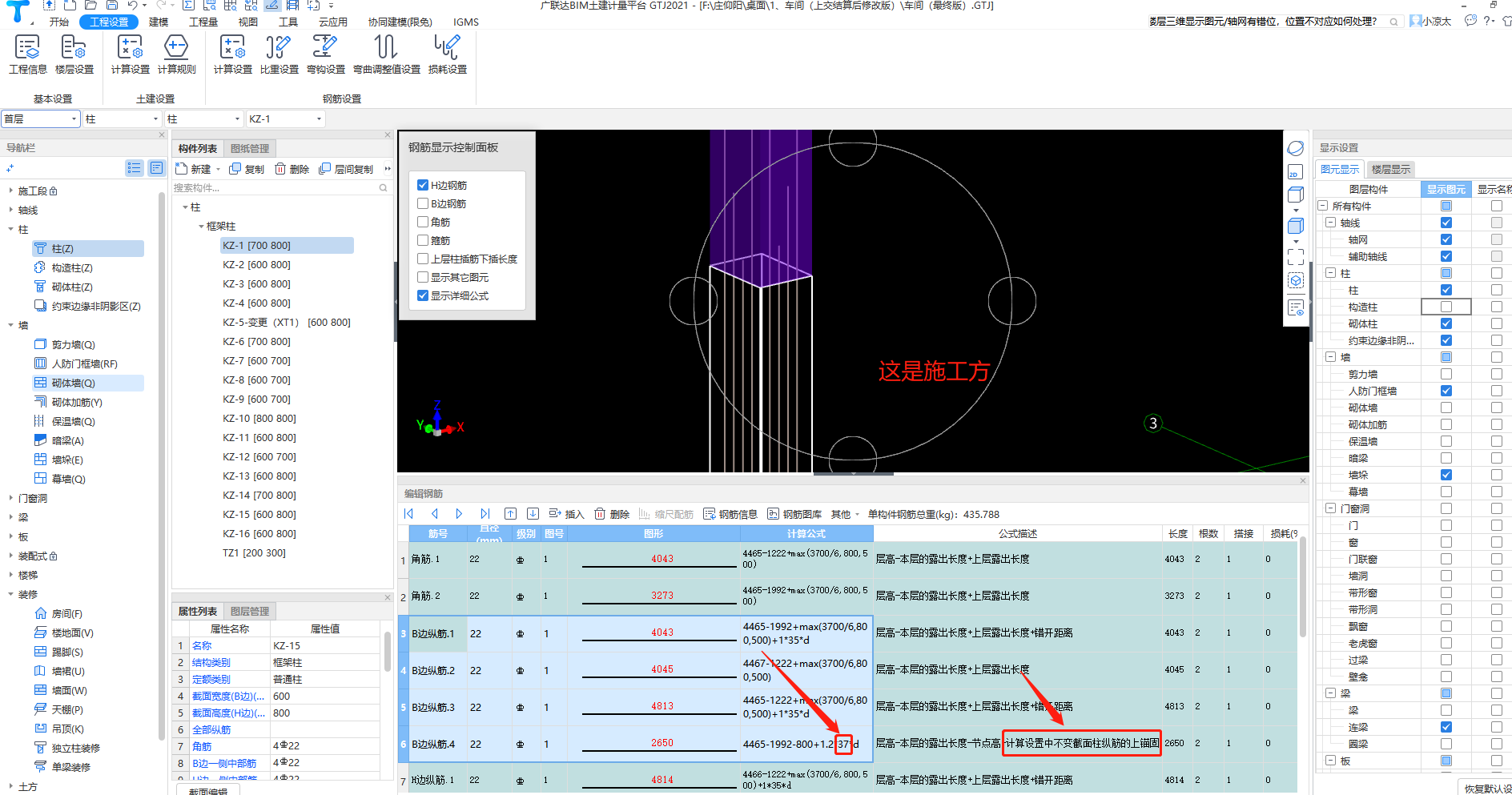Click 截面宽度(B边) property link
Viewport: 1512px width, 795px height.
pos(228,697)
